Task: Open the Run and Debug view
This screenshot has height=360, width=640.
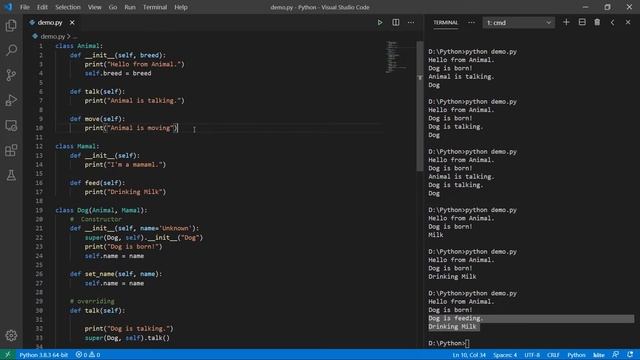Action: 11,100
